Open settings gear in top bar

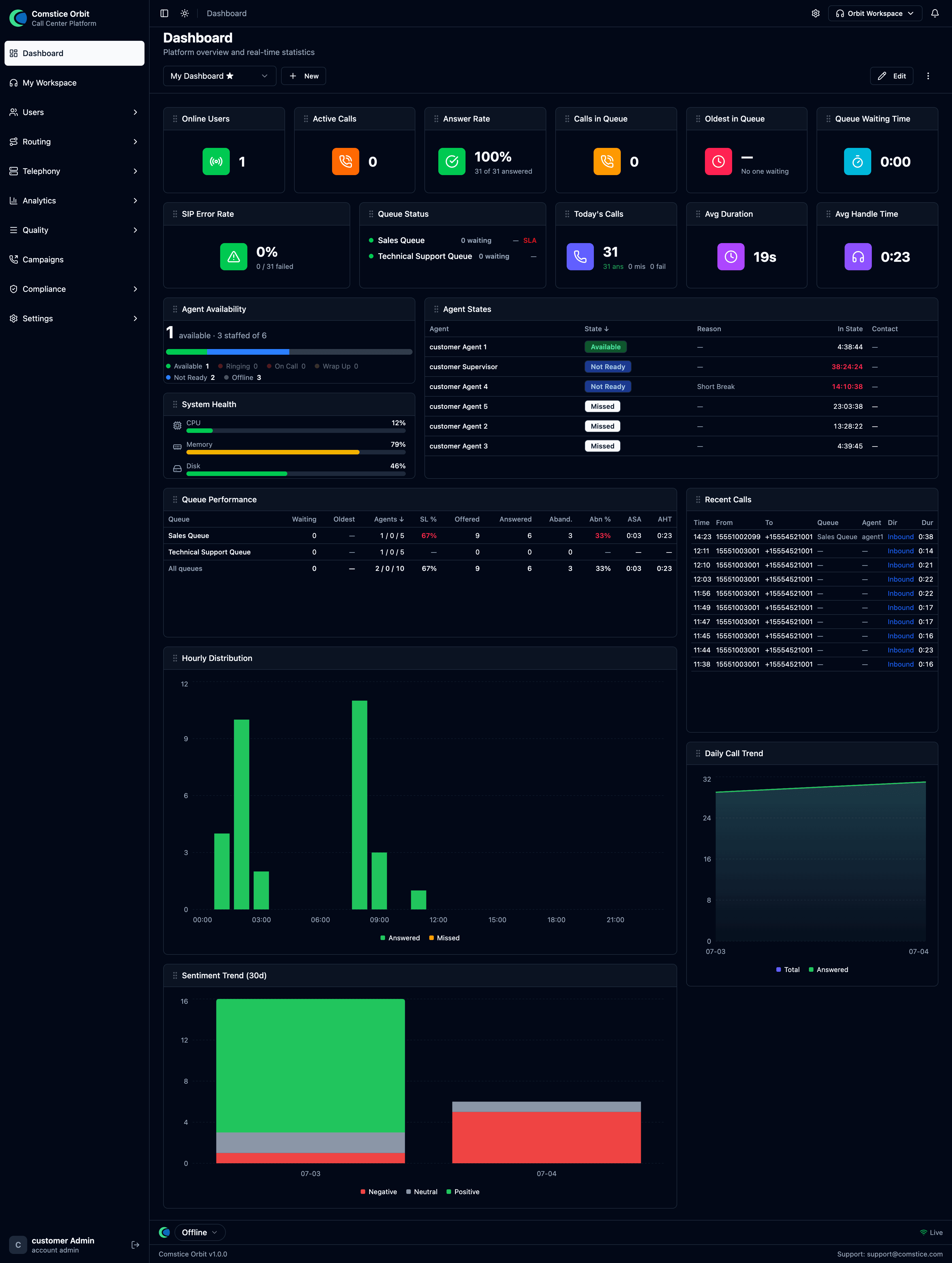coord(815,13)
